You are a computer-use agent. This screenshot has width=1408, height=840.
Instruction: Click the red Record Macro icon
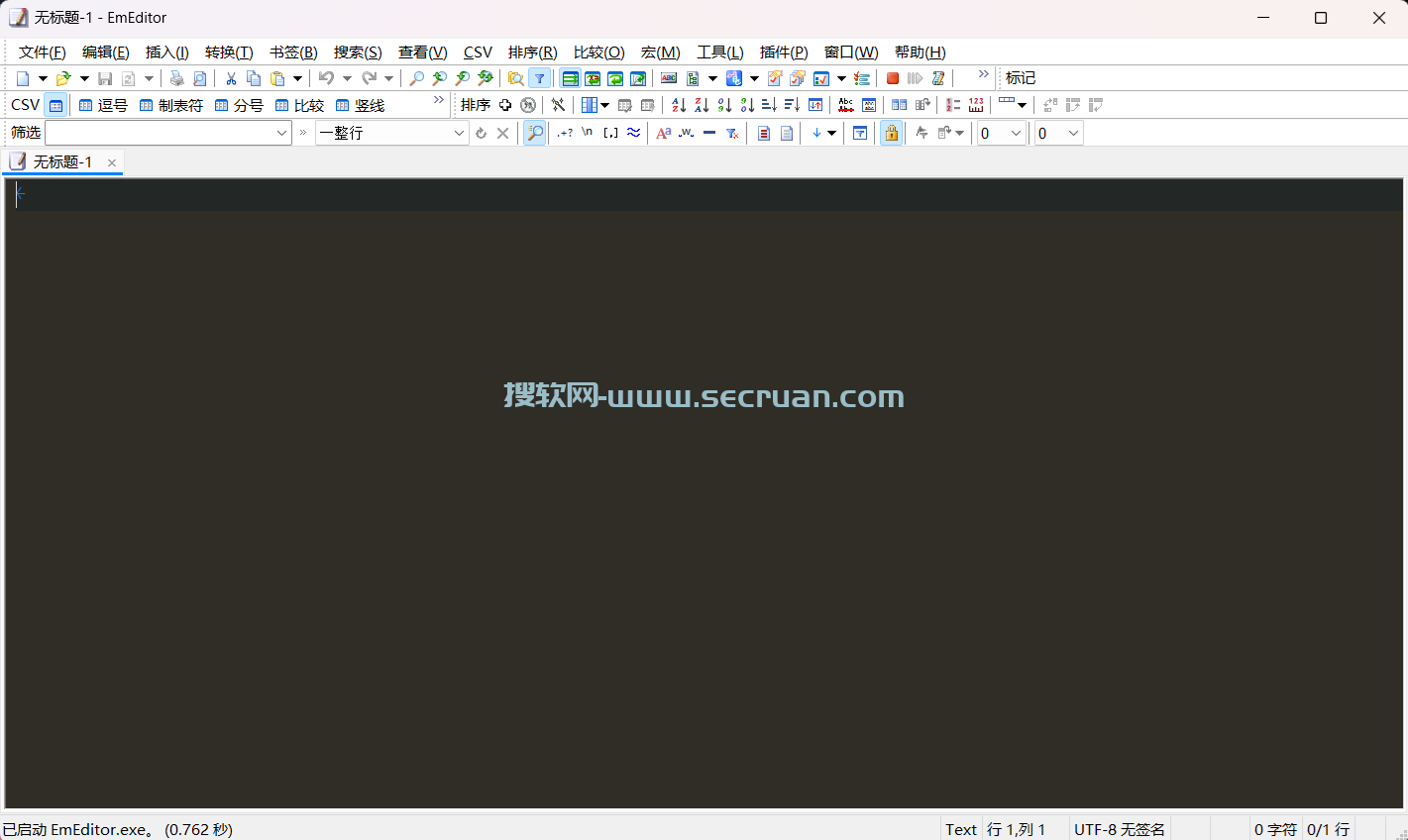point(893,78)
